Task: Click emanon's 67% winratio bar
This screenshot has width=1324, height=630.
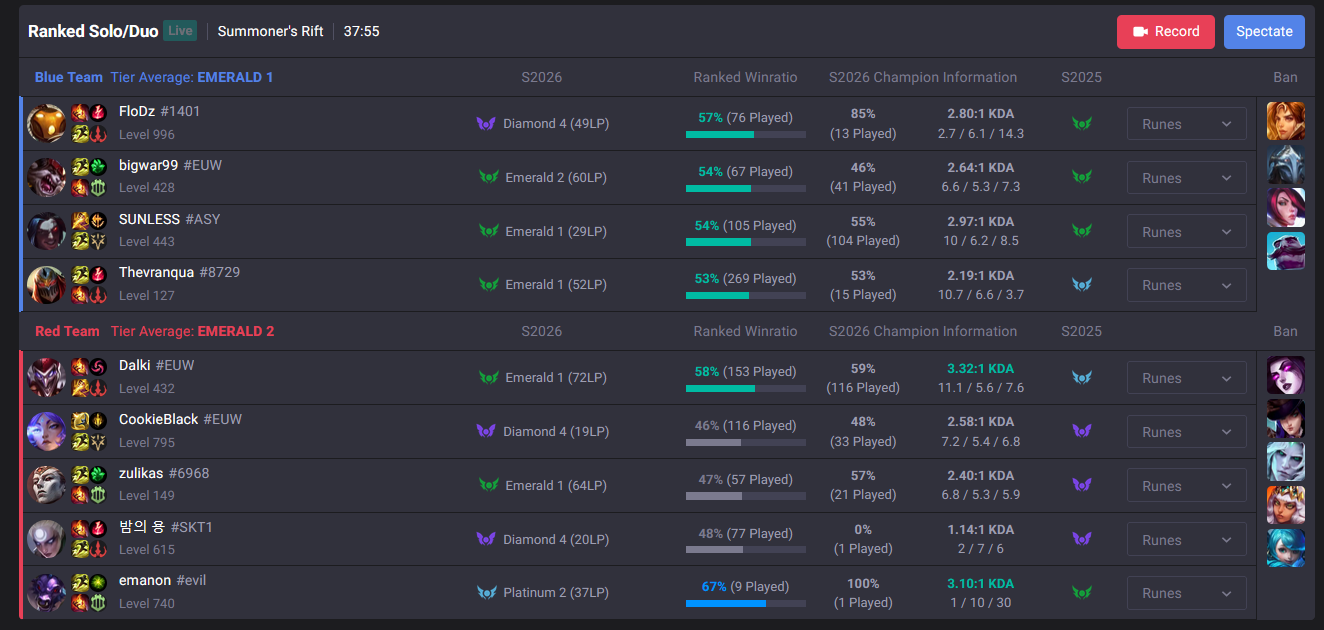Action: coord(746,603)
